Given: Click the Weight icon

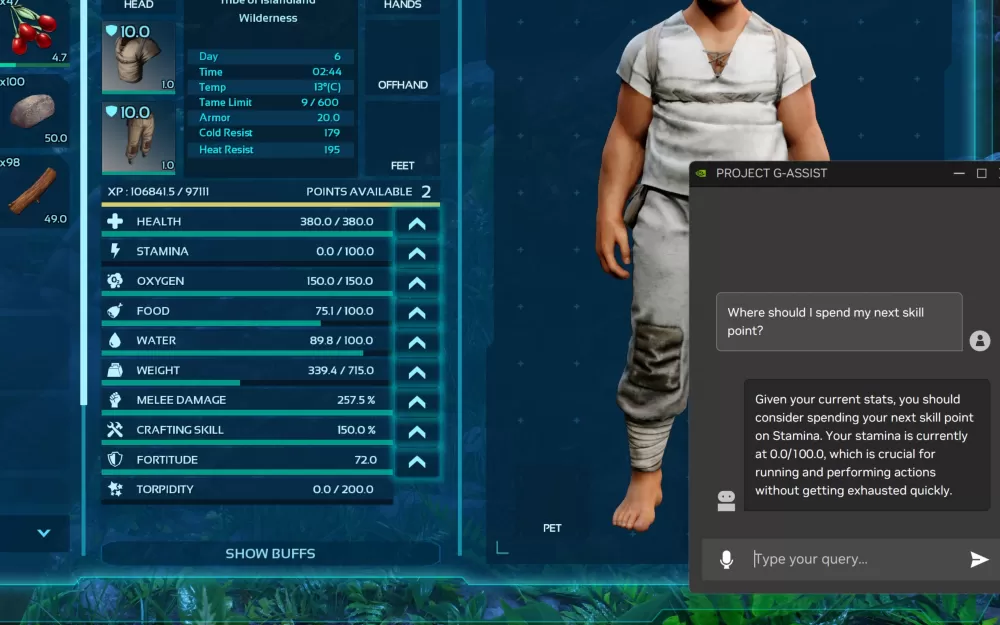Looking at the screenshot, I should point(115,370).
